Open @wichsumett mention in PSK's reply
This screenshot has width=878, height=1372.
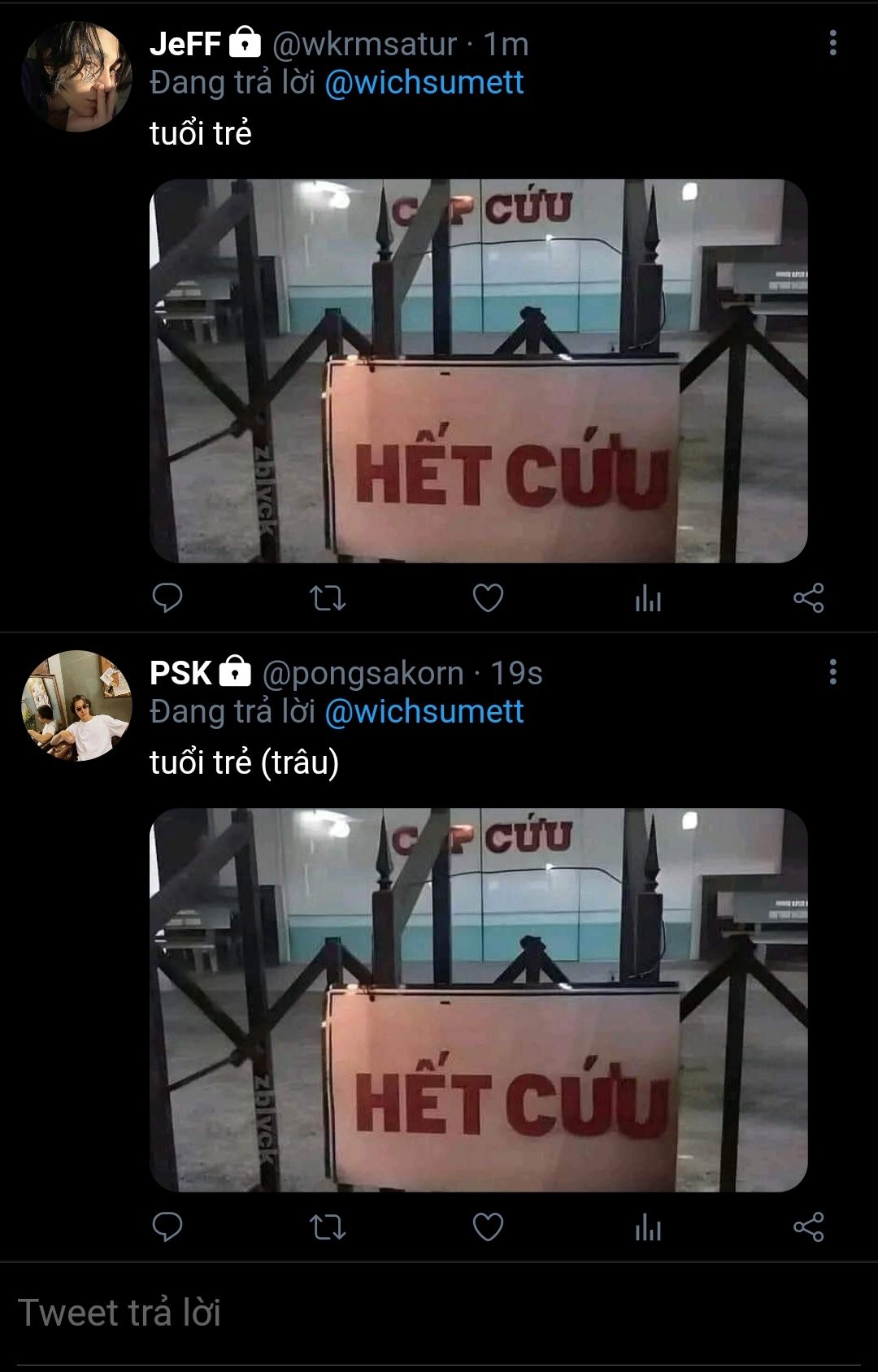[424, 712]
